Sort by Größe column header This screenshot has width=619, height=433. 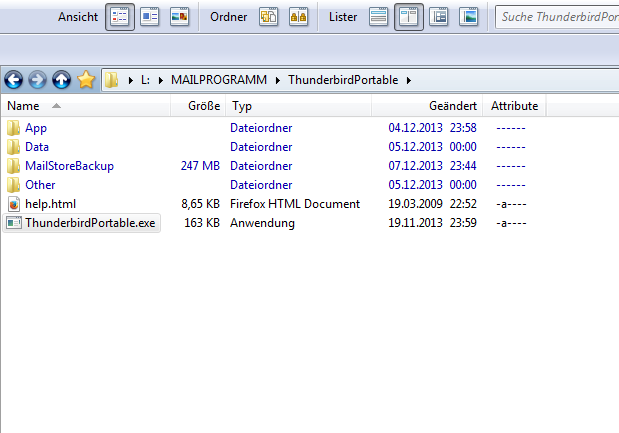tap(198, 106)
